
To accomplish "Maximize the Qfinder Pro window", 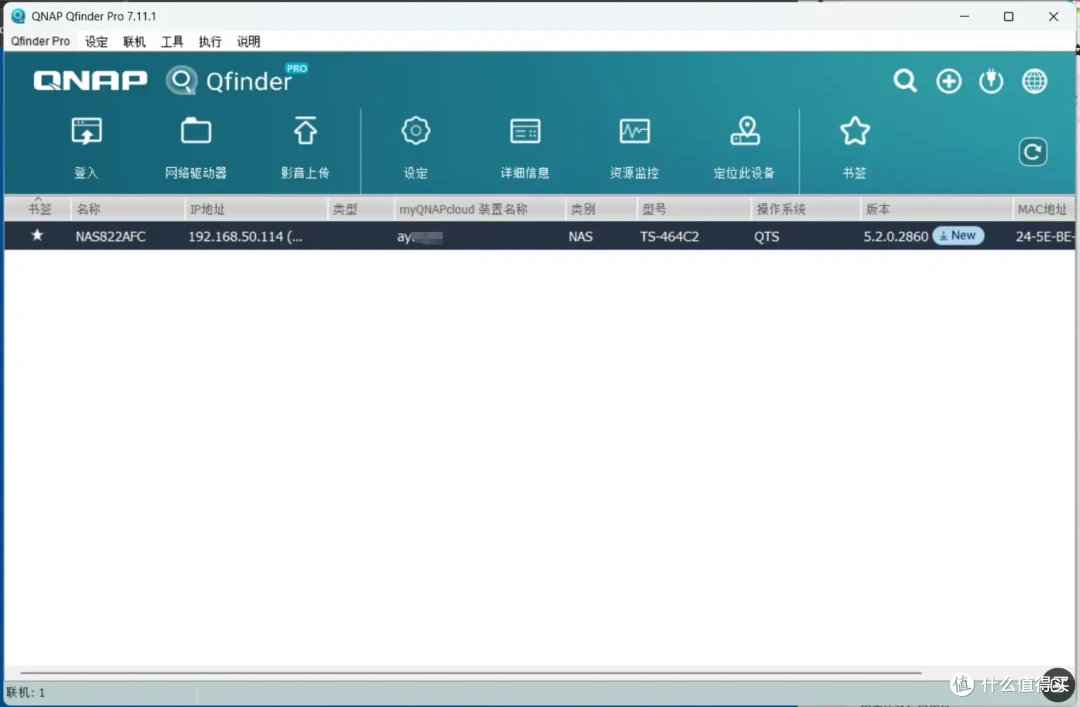I will point(1008,17).
